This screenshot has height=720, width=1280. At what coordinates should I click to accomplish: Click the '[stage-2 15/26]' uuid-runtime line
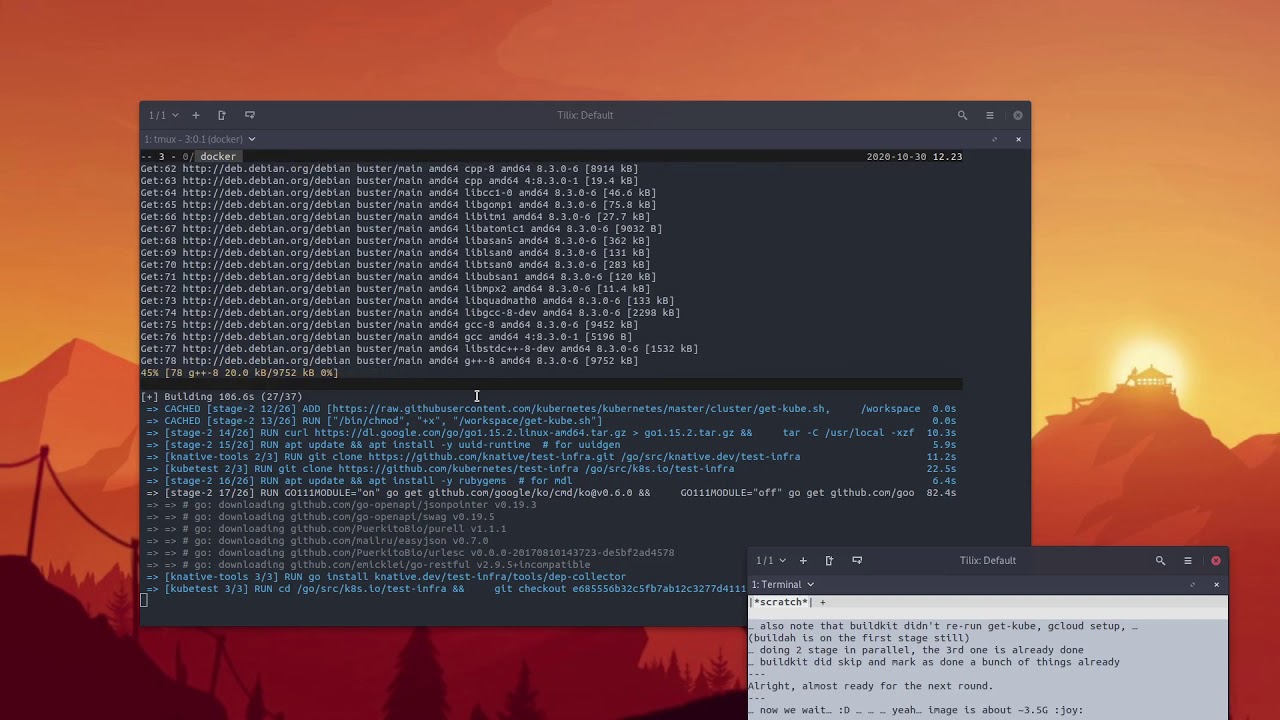coord(551,445)
